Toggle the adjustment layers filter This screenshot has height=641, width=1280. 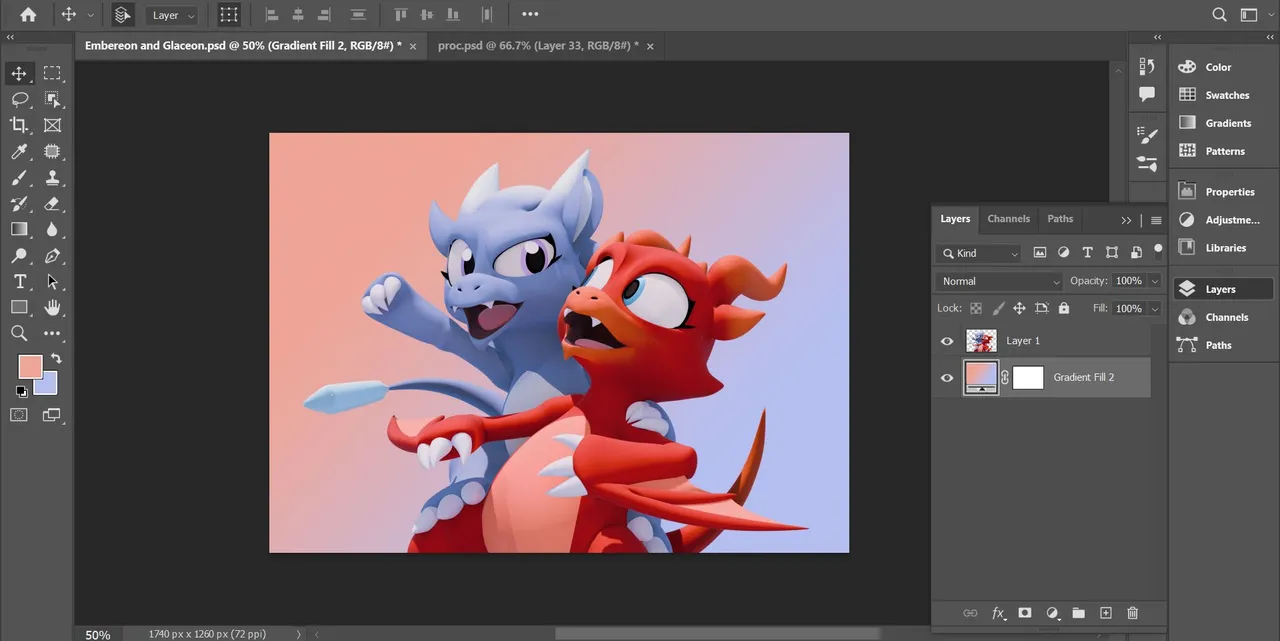pos(1064,253)
